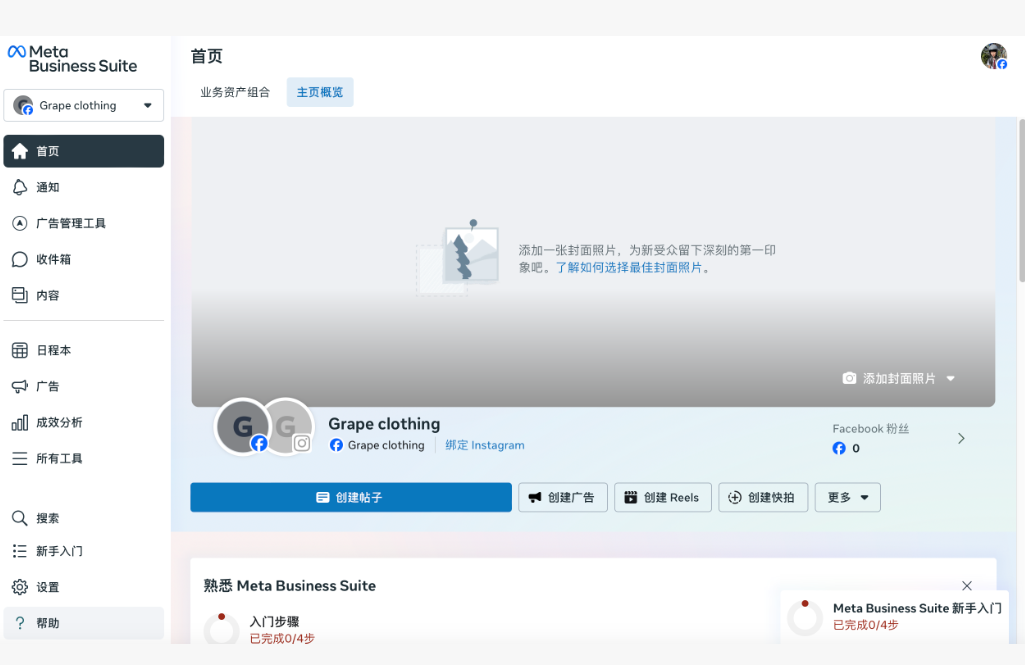Click the 绑定 Instagram link

click(485, 446)
